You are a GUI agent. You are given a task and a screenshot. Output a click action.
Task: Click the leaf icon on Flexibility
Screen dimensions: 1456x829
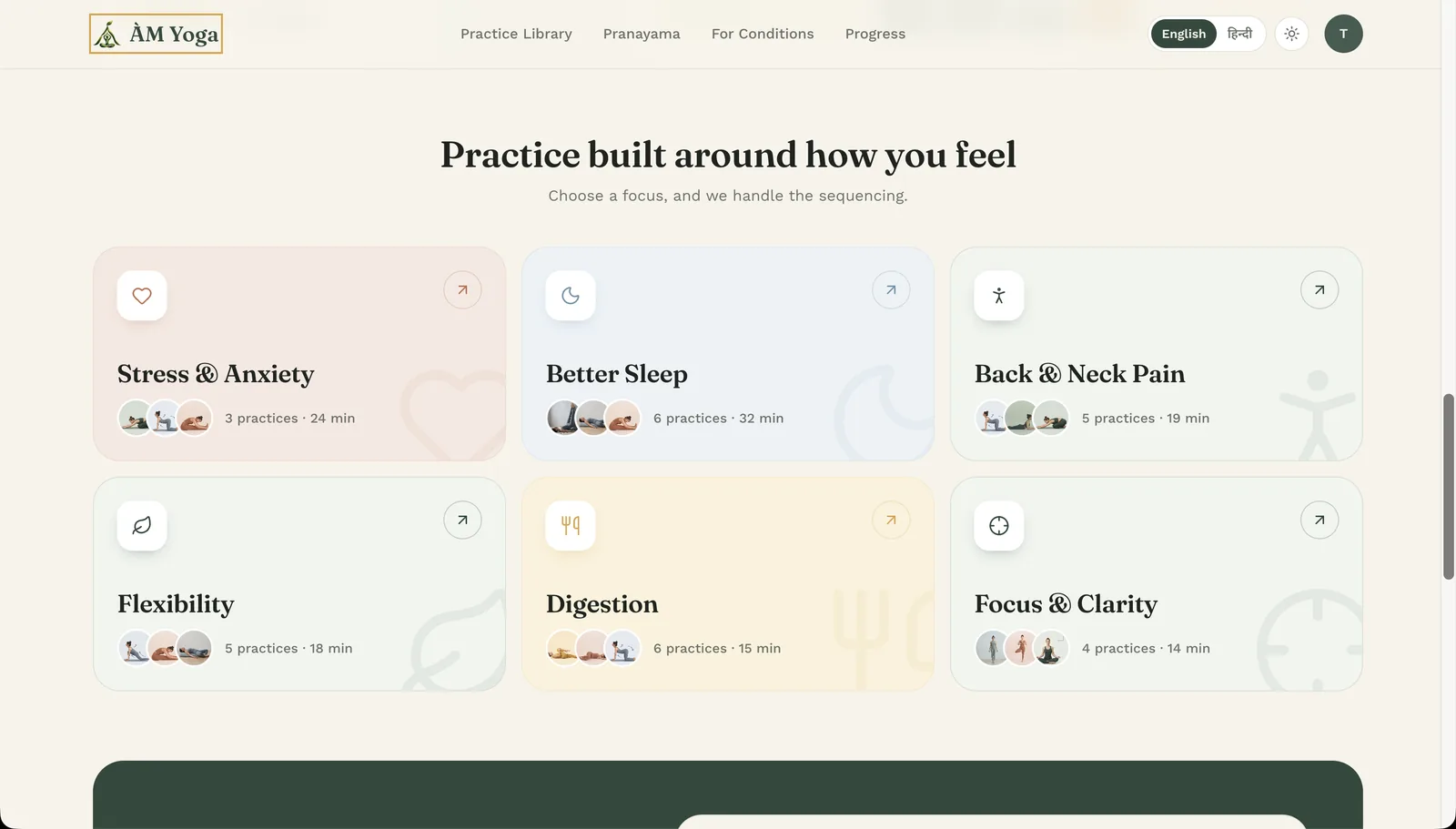pyautogui.click(x=142, y=526)
